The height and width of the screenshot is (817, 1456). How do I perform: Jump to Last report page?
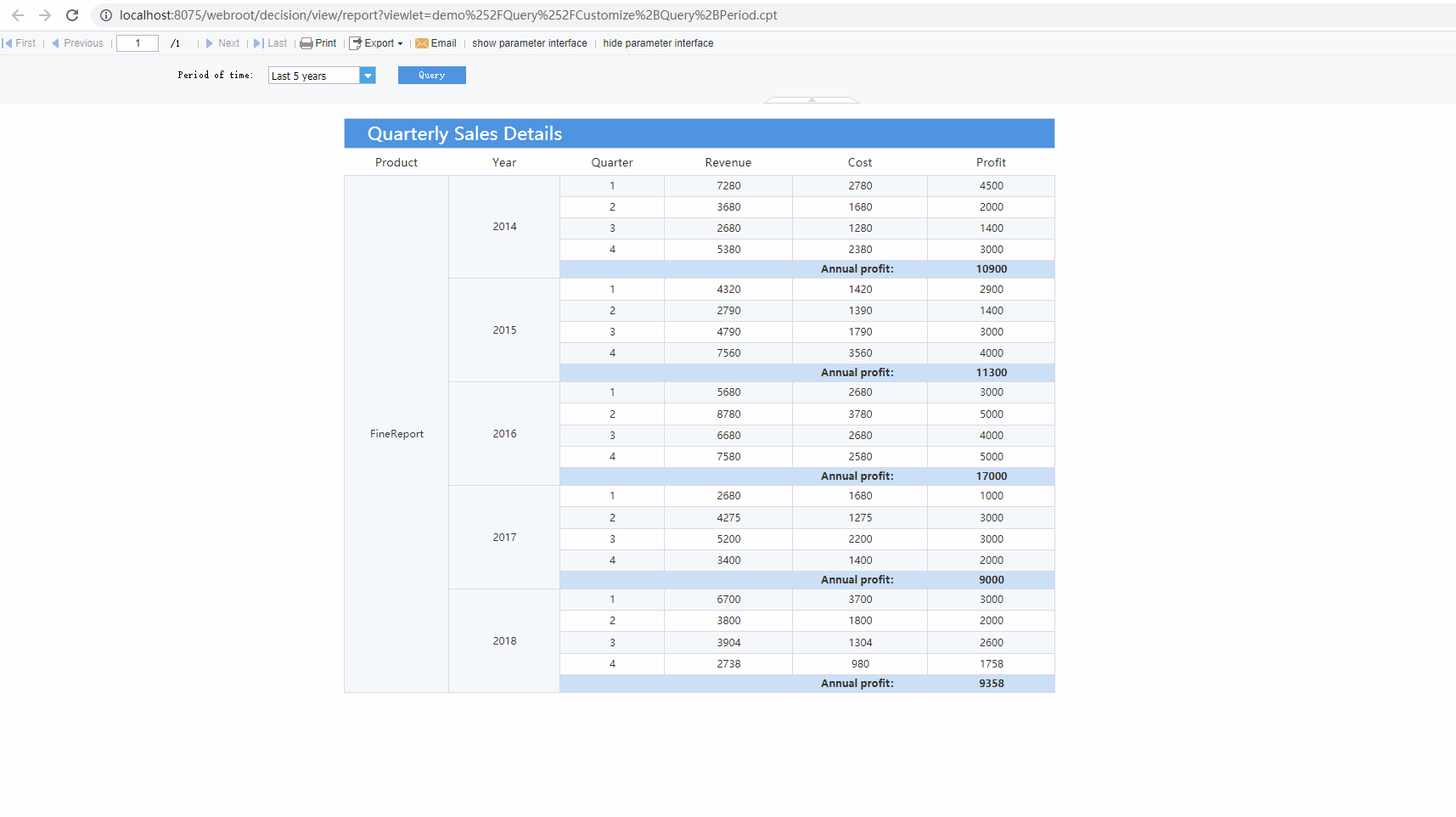pyautogui.click(x=271, y=43)
